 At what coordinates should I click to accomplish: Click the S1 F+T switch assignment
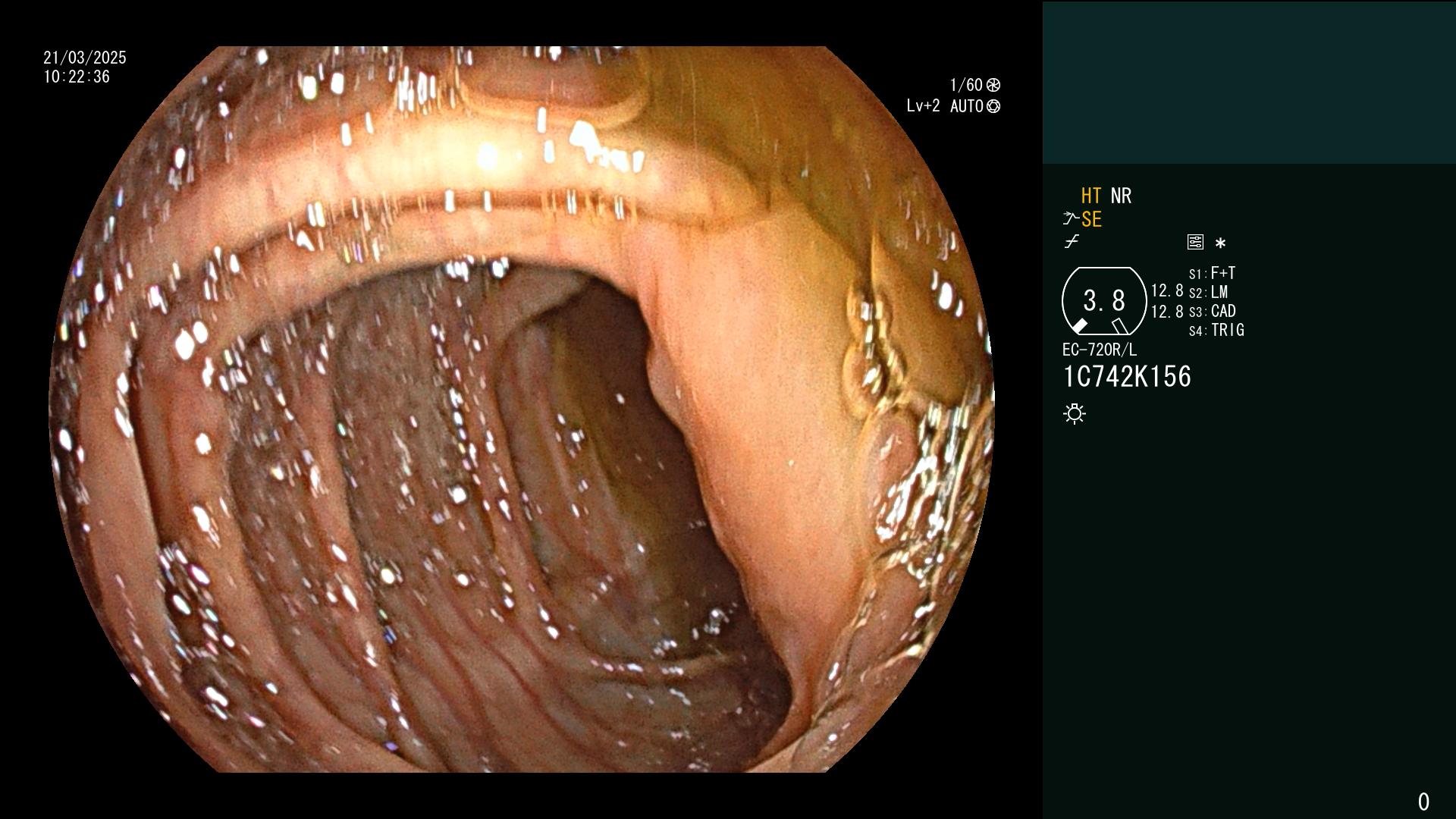click(1213, 273)
